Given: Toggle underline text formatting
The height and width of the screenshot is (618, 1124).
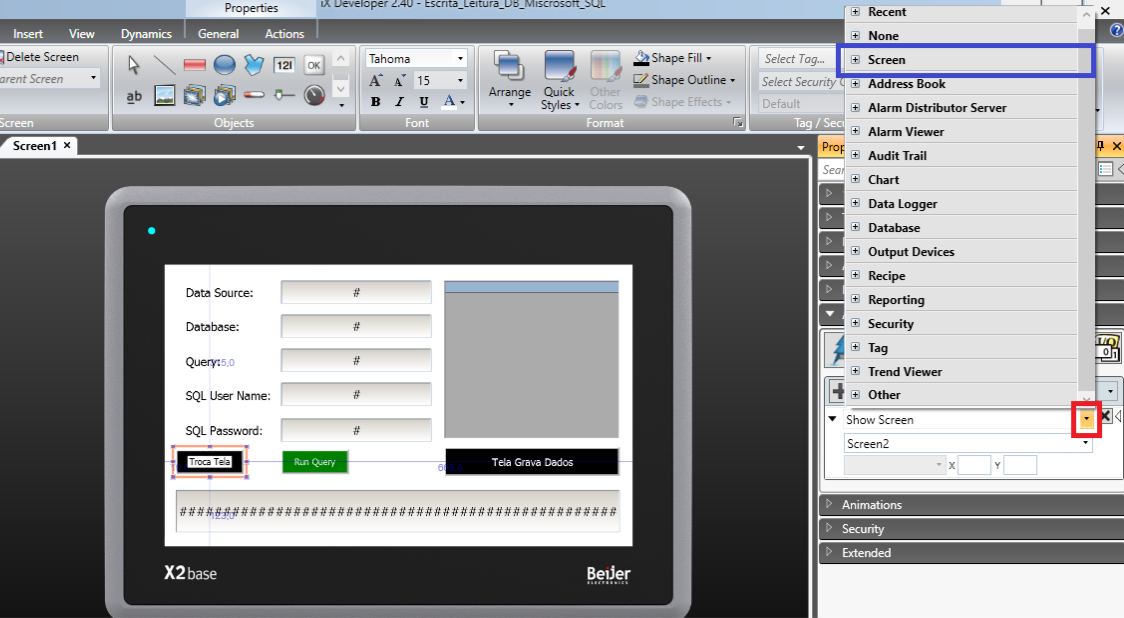Looking at the screenshot, I should click(424, 102).
